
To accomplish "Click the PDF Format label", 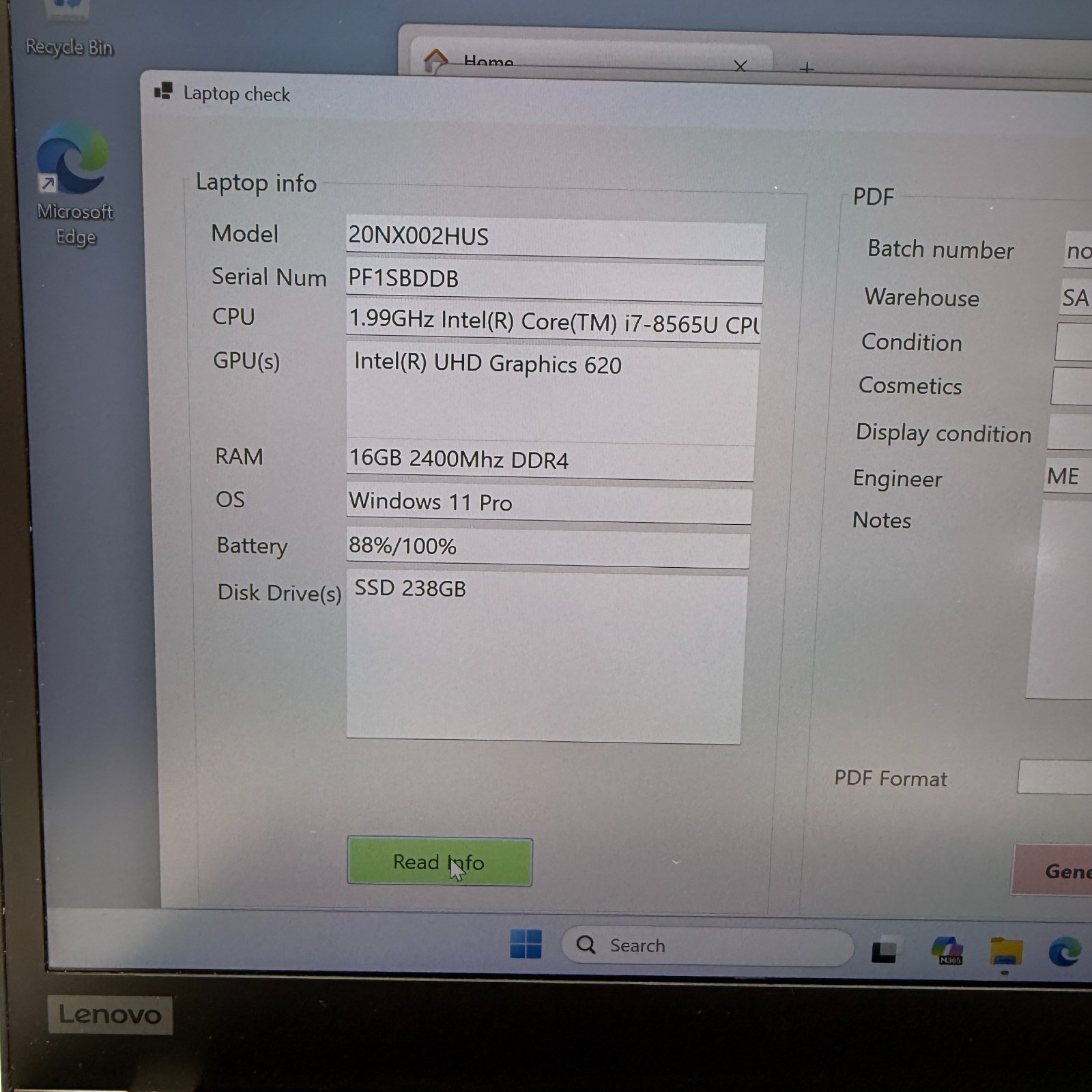I will (x=890, y=778).
